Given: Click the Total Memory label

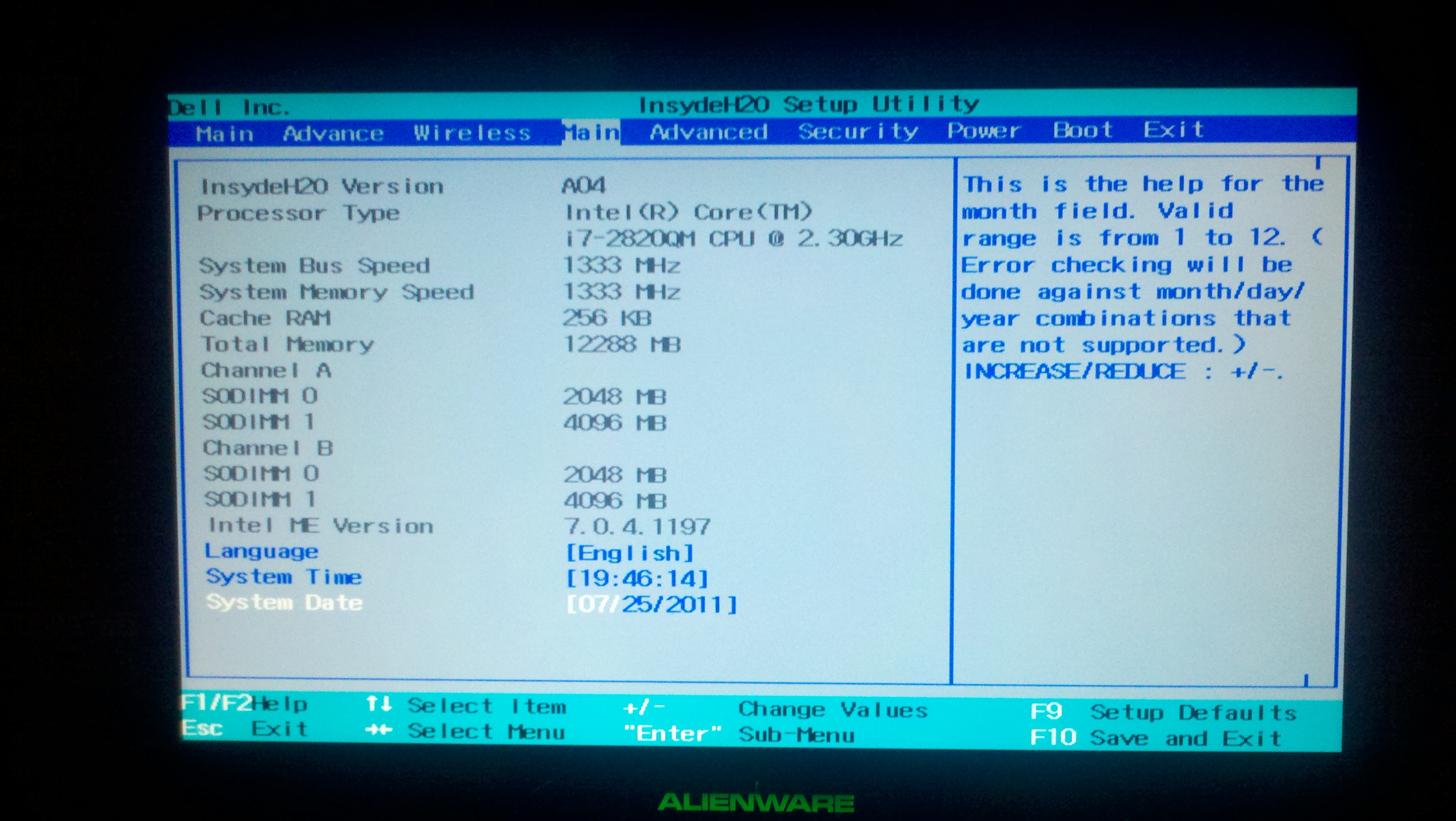Looking at the screenshot, I should (x=288, y=344).
